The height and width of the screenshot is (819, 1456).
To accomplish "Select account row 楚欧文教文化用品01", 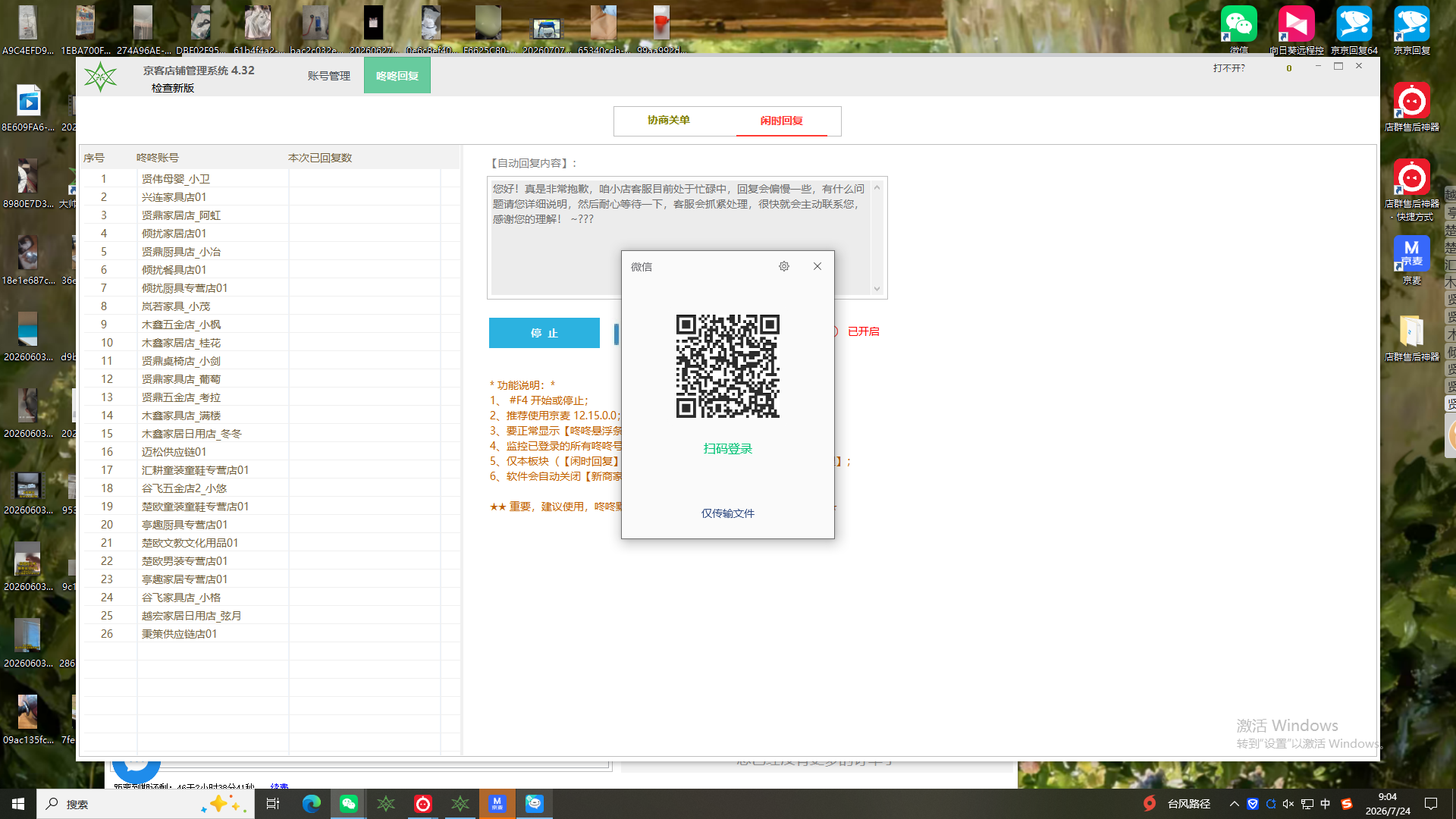I will [270, 543].
